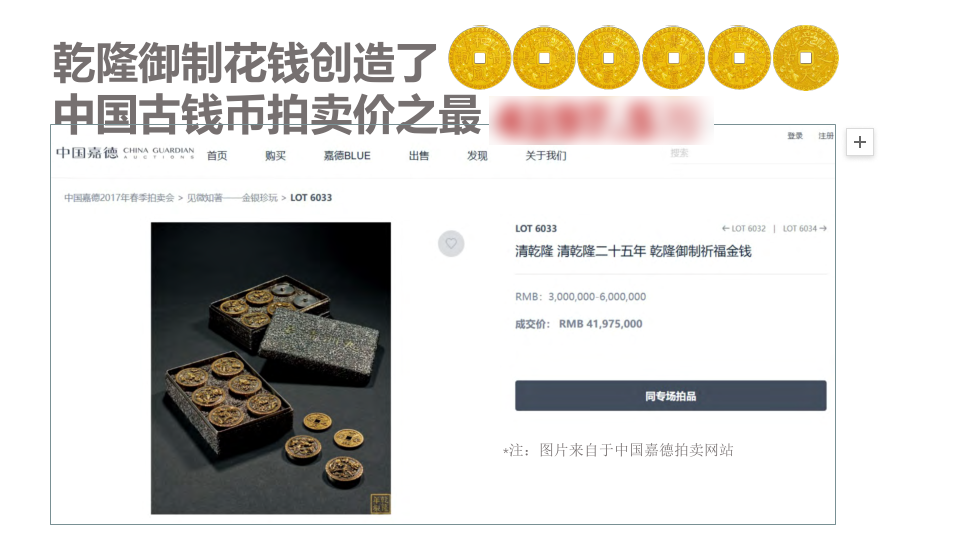
Task: Click the first gold coin image in header
Action: click(480, 58)
